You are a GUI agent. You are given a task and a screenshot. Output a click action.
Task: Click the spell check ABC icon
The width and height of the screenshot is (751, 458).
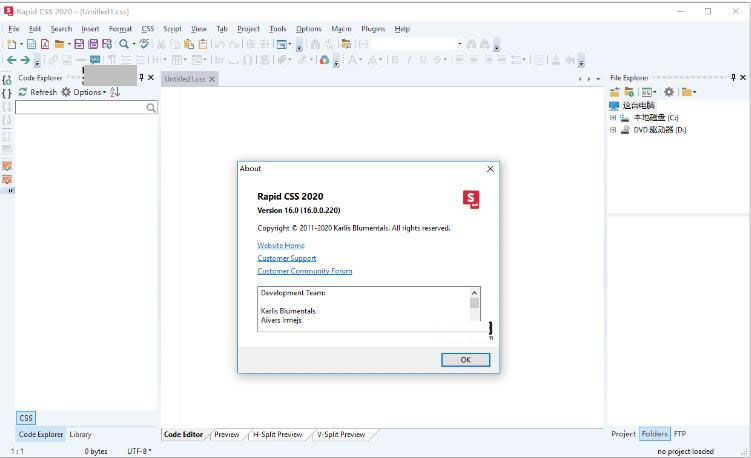coord(144,44)
